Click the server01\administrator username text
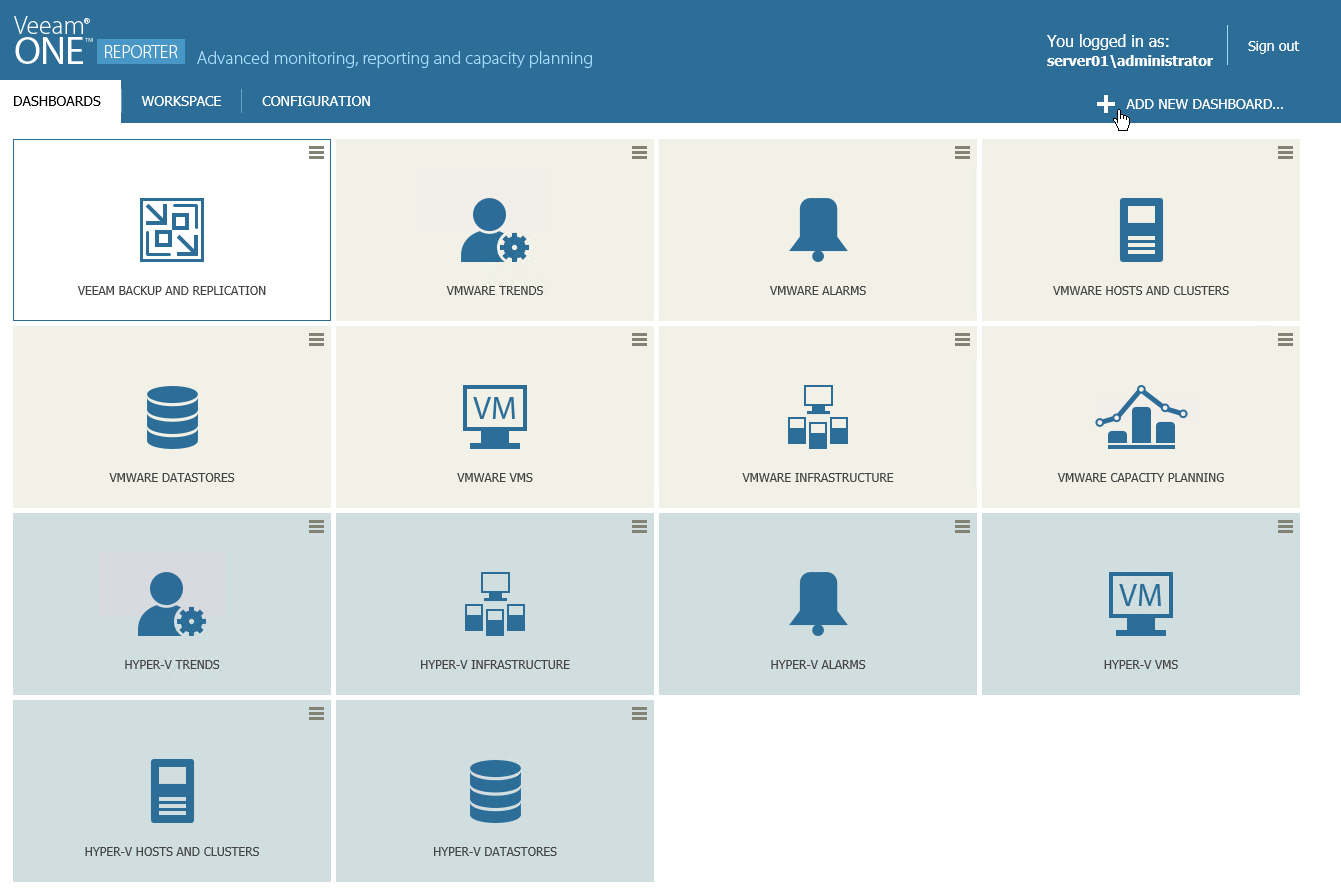Viewport: 1341px width, 891px height. pos(1130,61)
